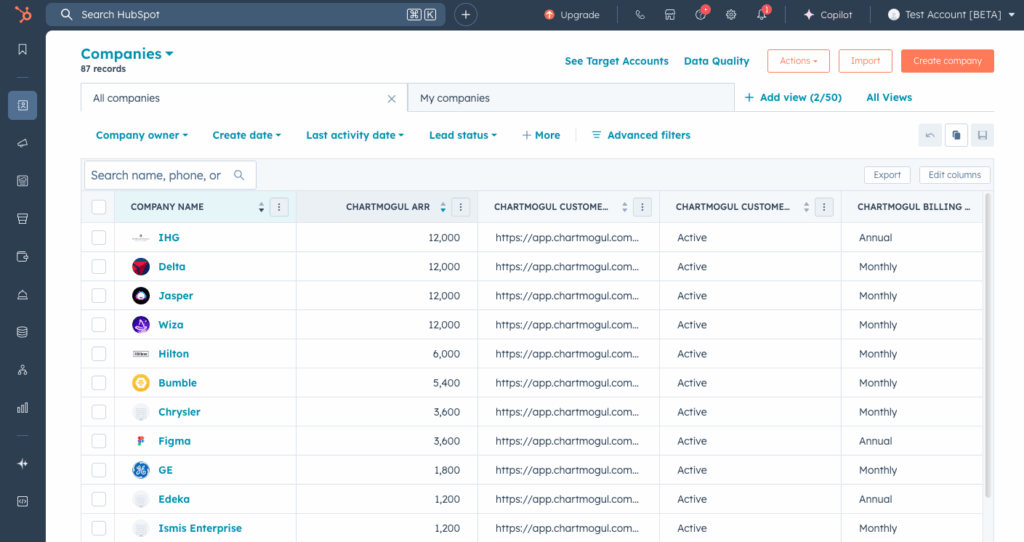The image size is (1024, 542).
Task: Select the Figma row checkbox
Action: pyautogui.click(x=99, y=441)
